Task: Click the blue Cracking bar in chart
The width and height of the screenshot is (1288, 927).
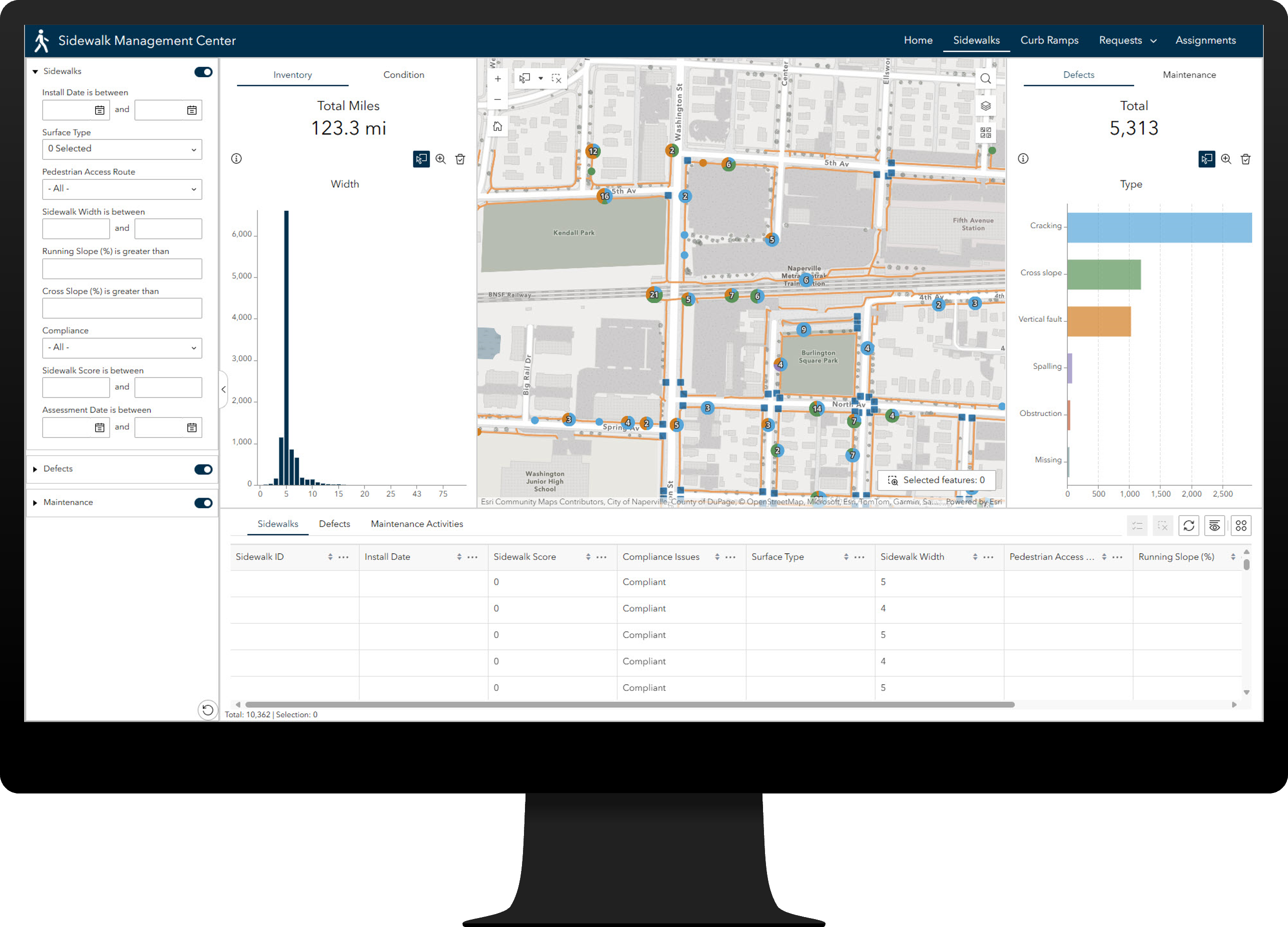Action: [x=1159, y=228]
